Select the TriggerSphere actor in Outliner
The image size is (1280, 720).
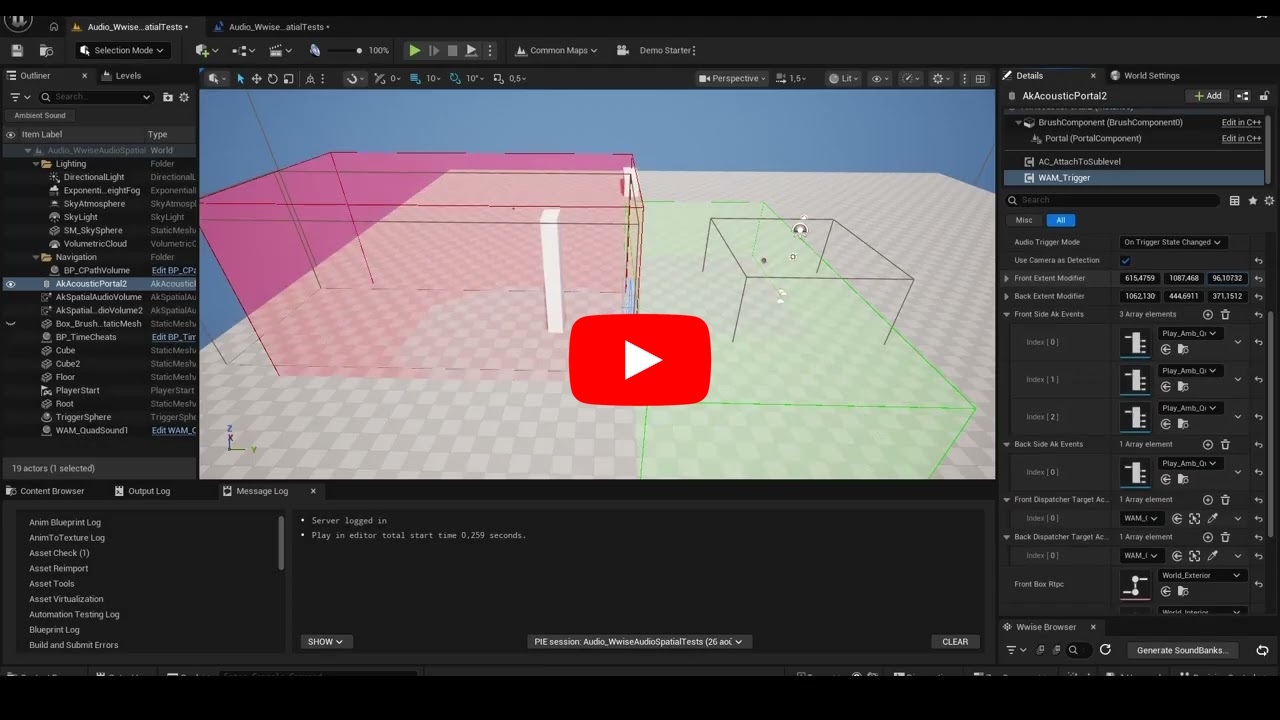tap(83, 417)
